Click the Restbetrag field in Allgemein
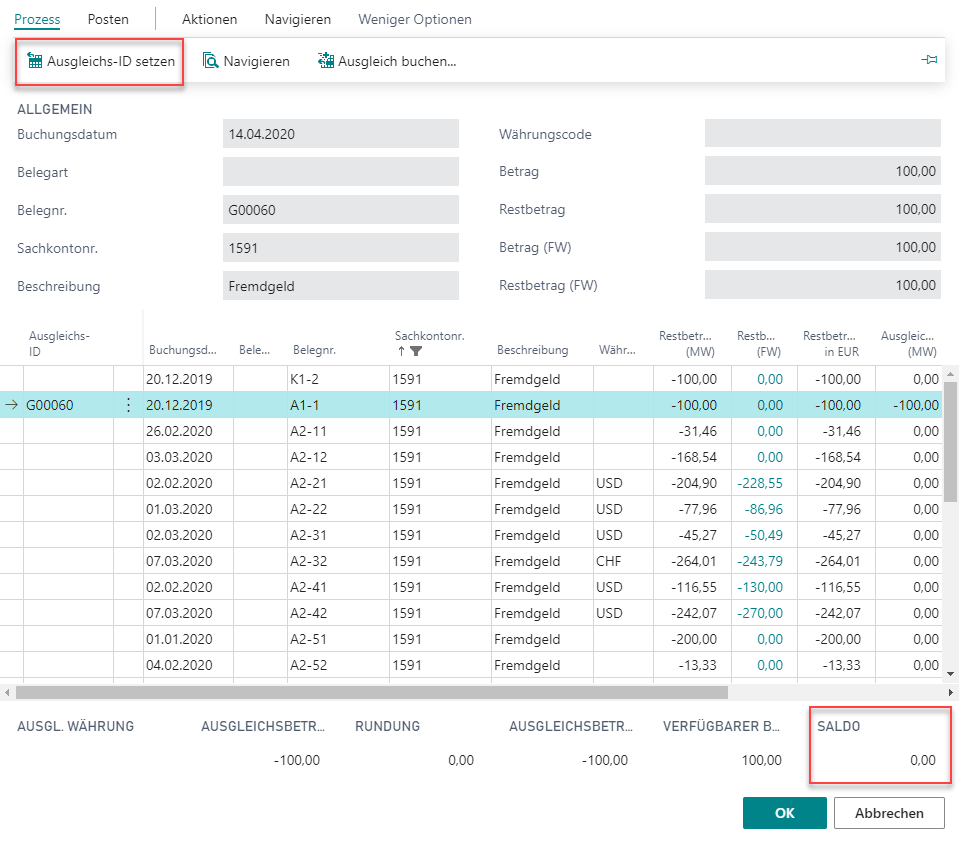 point(823,209)
